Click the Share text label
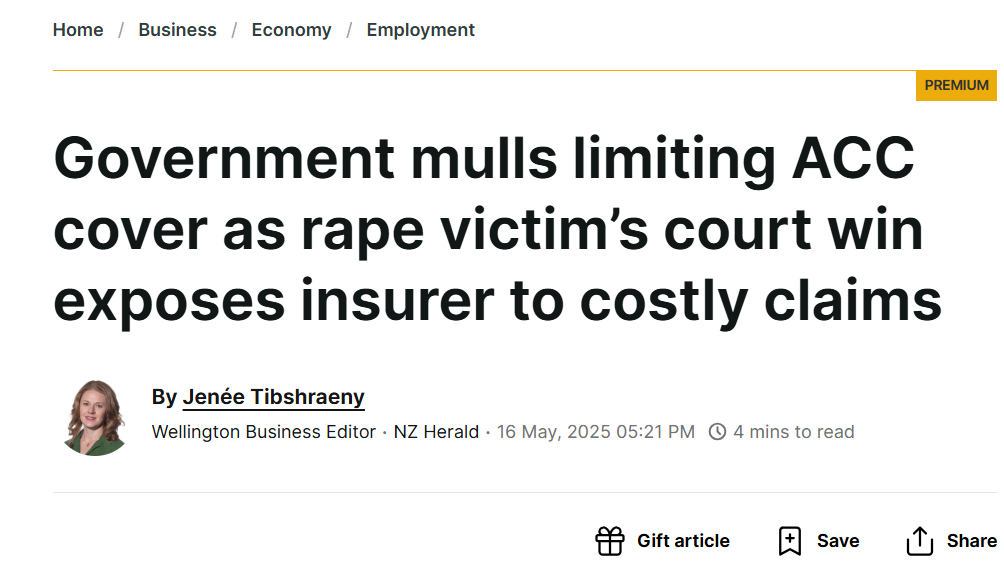The image size is (1004, 565). click(972, 541)
